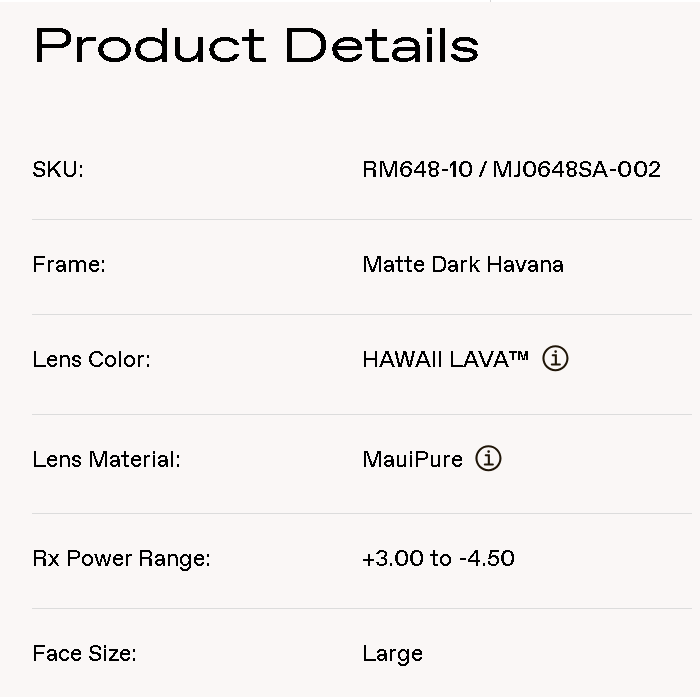This screenshot has height=697, width=700.
Task: Select the MJ0648SA-002 SKU code
Action: click(x=577, y=170)
